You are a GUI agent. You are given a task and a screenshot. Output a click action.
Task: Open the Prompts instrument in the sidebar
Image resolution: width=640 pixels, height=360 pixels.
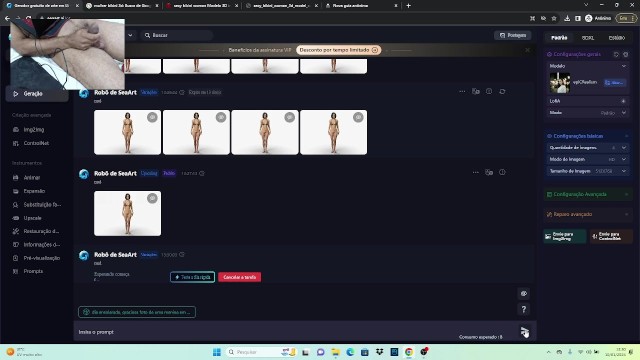[29, 271]
